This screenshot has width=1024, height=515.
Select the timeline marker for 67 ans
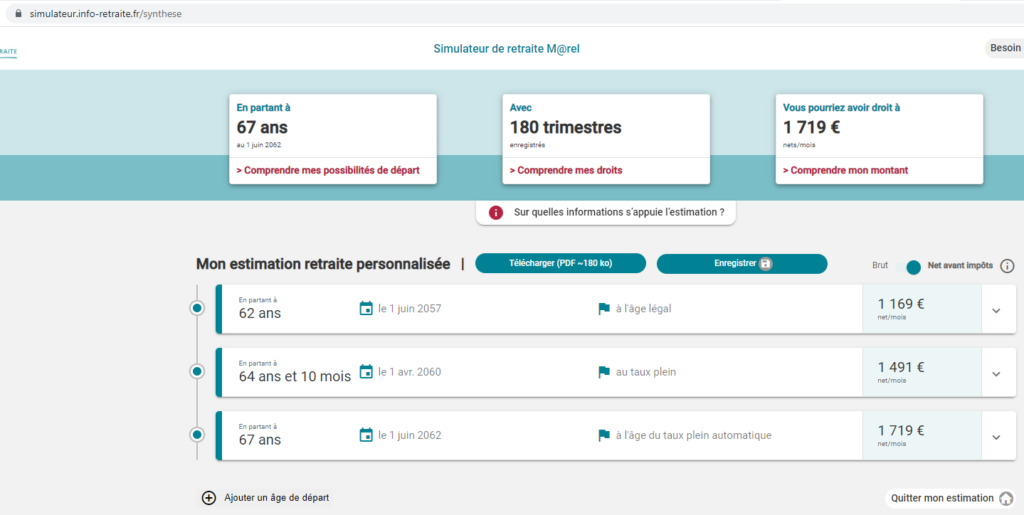(x=197, y=434)
